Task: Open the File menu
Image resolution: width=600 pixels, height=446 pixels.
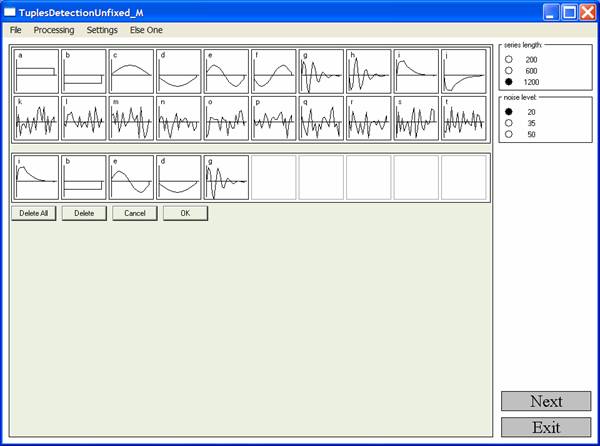Action: tap(16, 30)
